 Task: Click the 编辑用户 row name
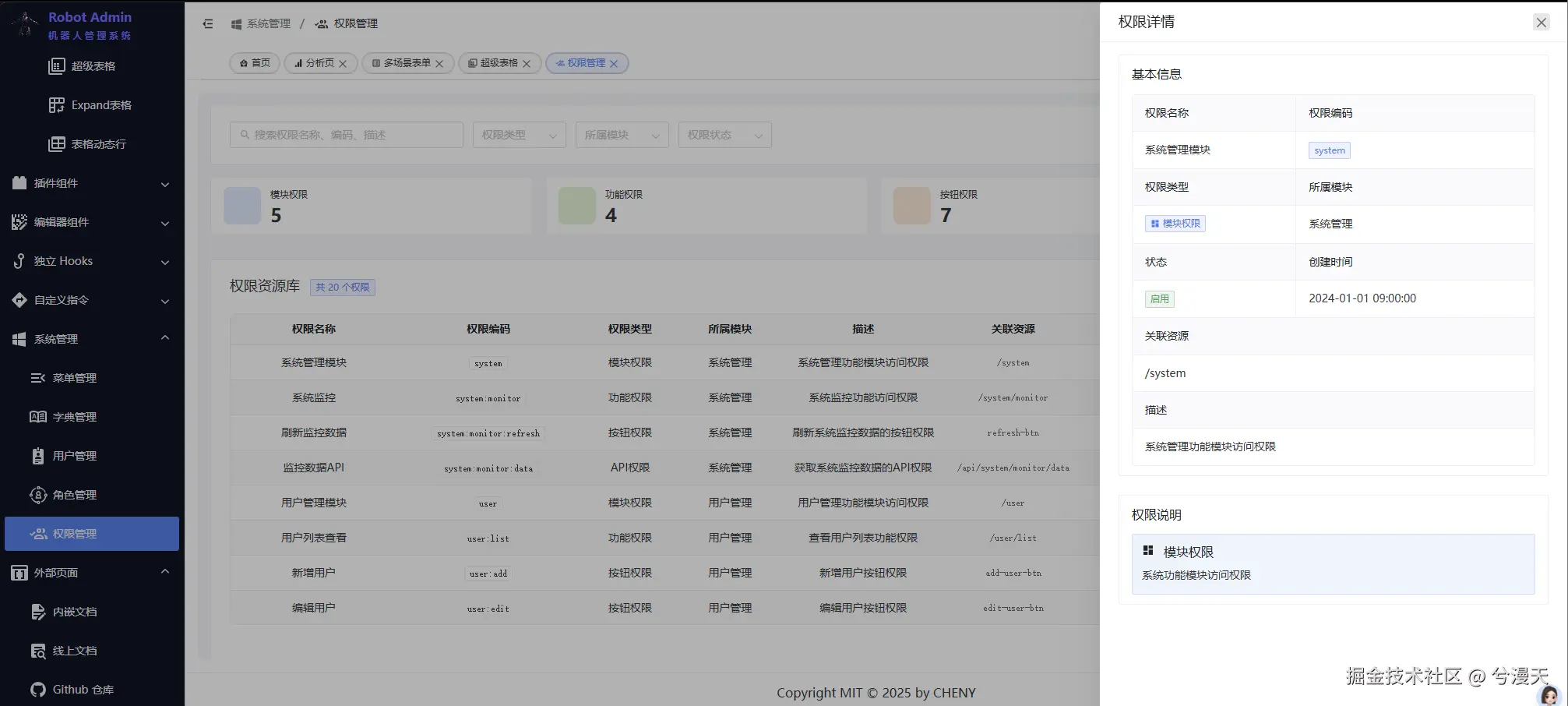(314, 609)
